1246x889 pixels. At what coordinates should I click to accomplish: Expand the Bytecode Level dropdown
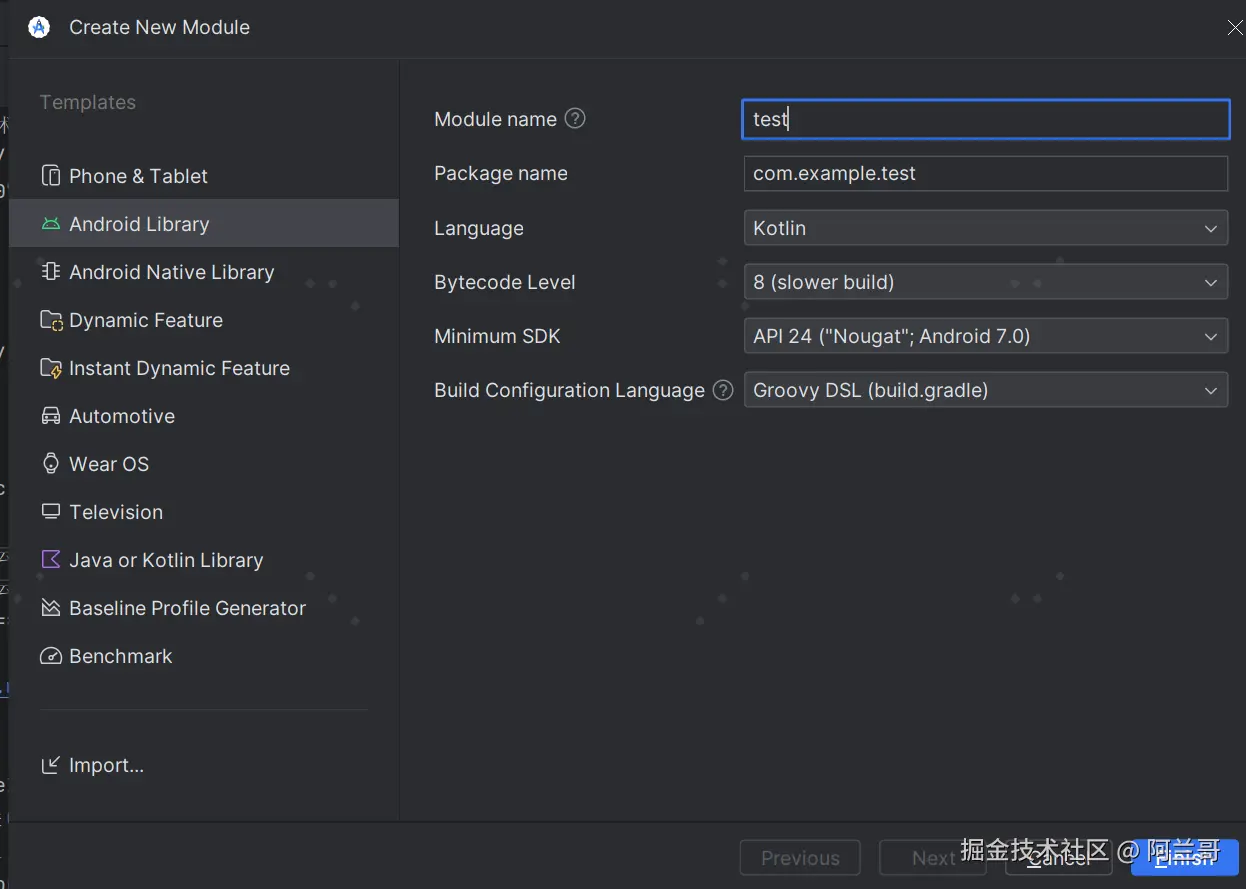(986, 282)
